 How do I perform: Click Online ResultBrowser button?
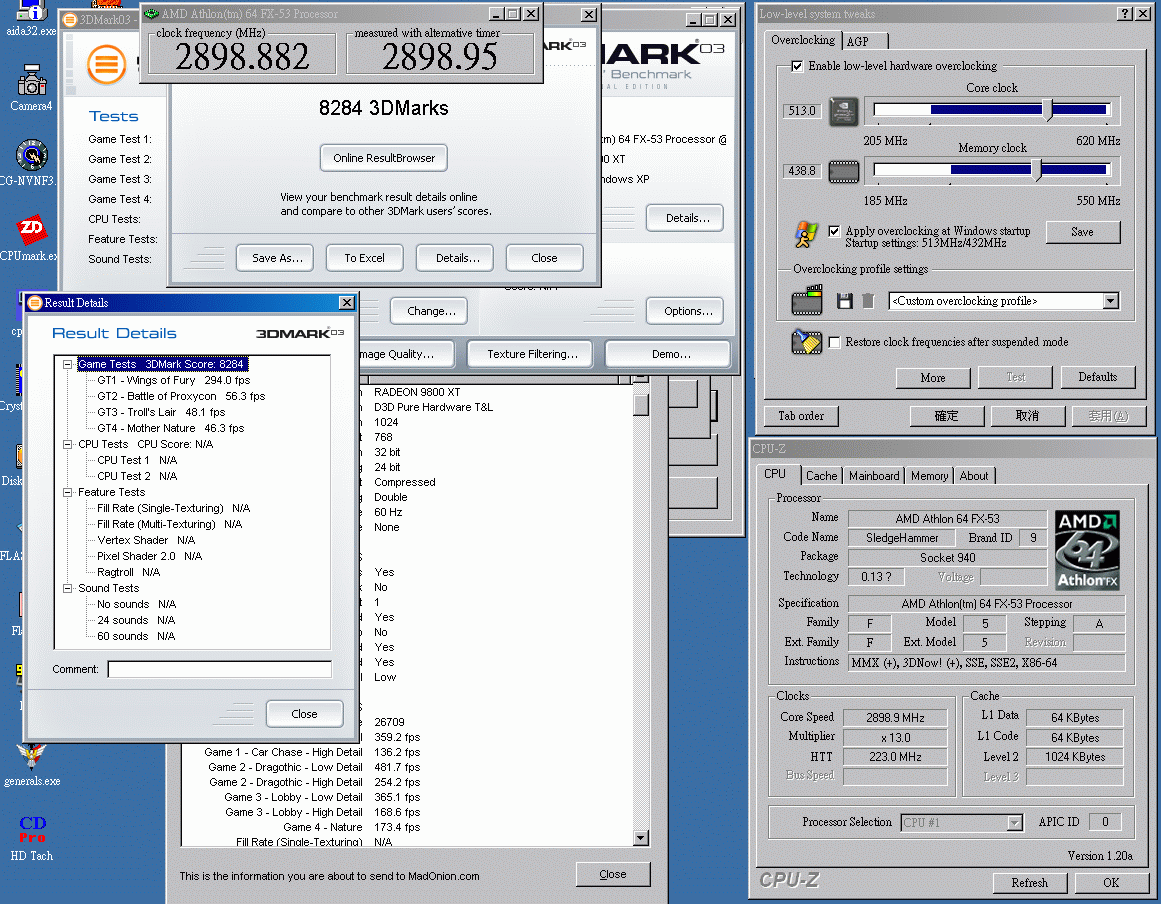[384, 158]
